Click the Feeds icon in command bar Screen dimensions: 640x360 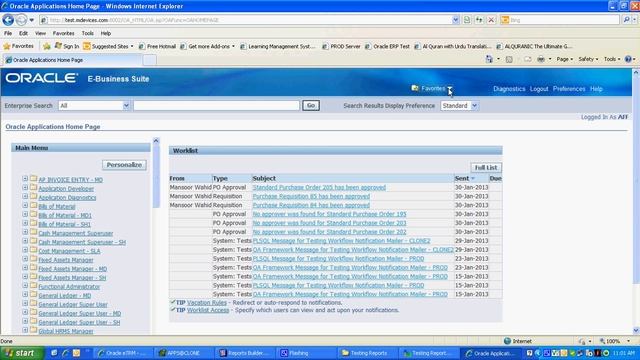point(509,59)
